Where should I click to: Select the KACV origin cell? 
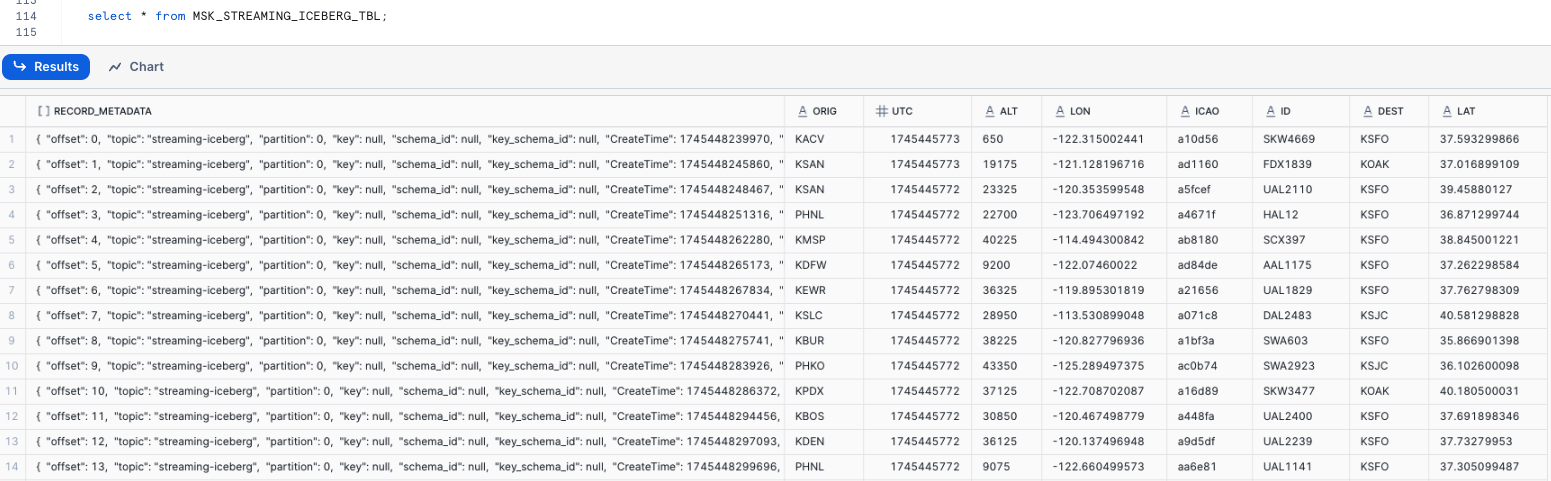pos(824,139)
